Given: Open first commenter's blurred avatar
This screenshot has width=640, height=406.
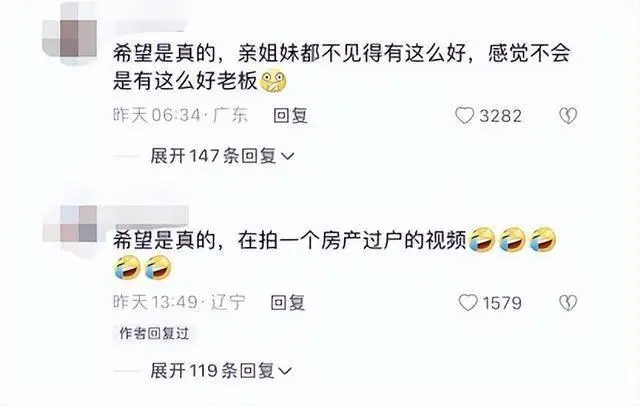Looking at the screenshot, I should [x=70, y=33].
